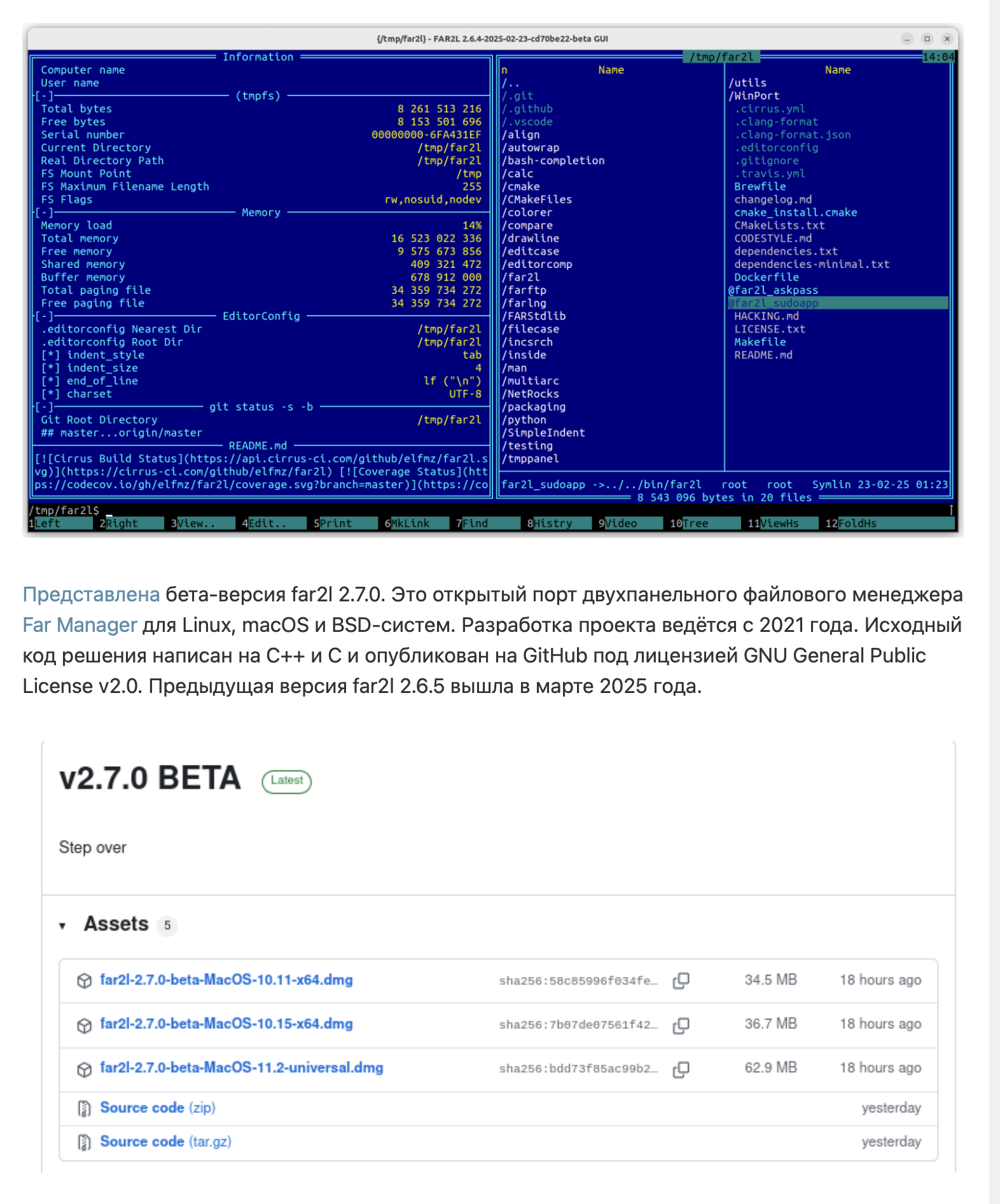The image size is (1000, 1204).
Task: Toggle the indent_size checkbox
Action: [51, 368]
